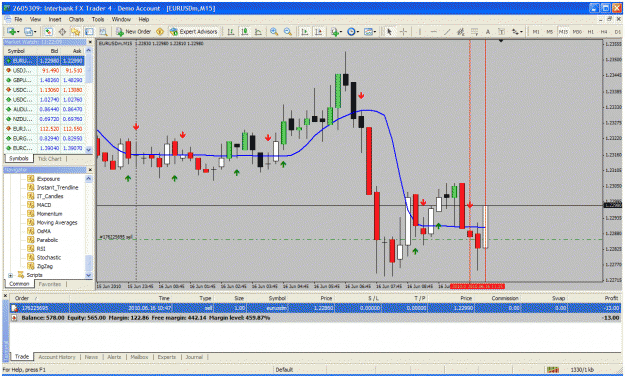Open the File menu
Screen dimensions: 625x376
[18, 19]
